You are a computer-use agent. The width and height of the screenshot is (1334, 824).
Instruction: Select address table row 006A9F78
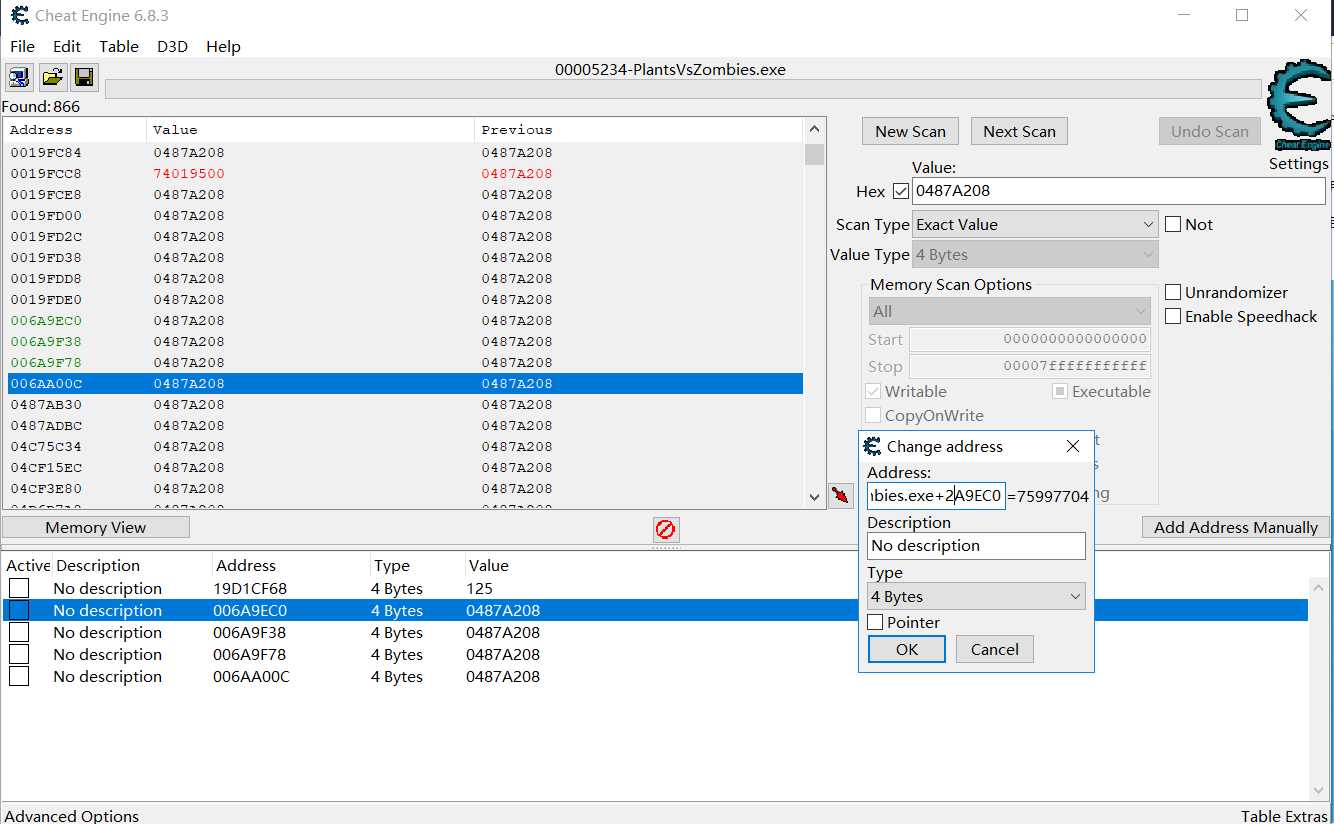point(655,654)
